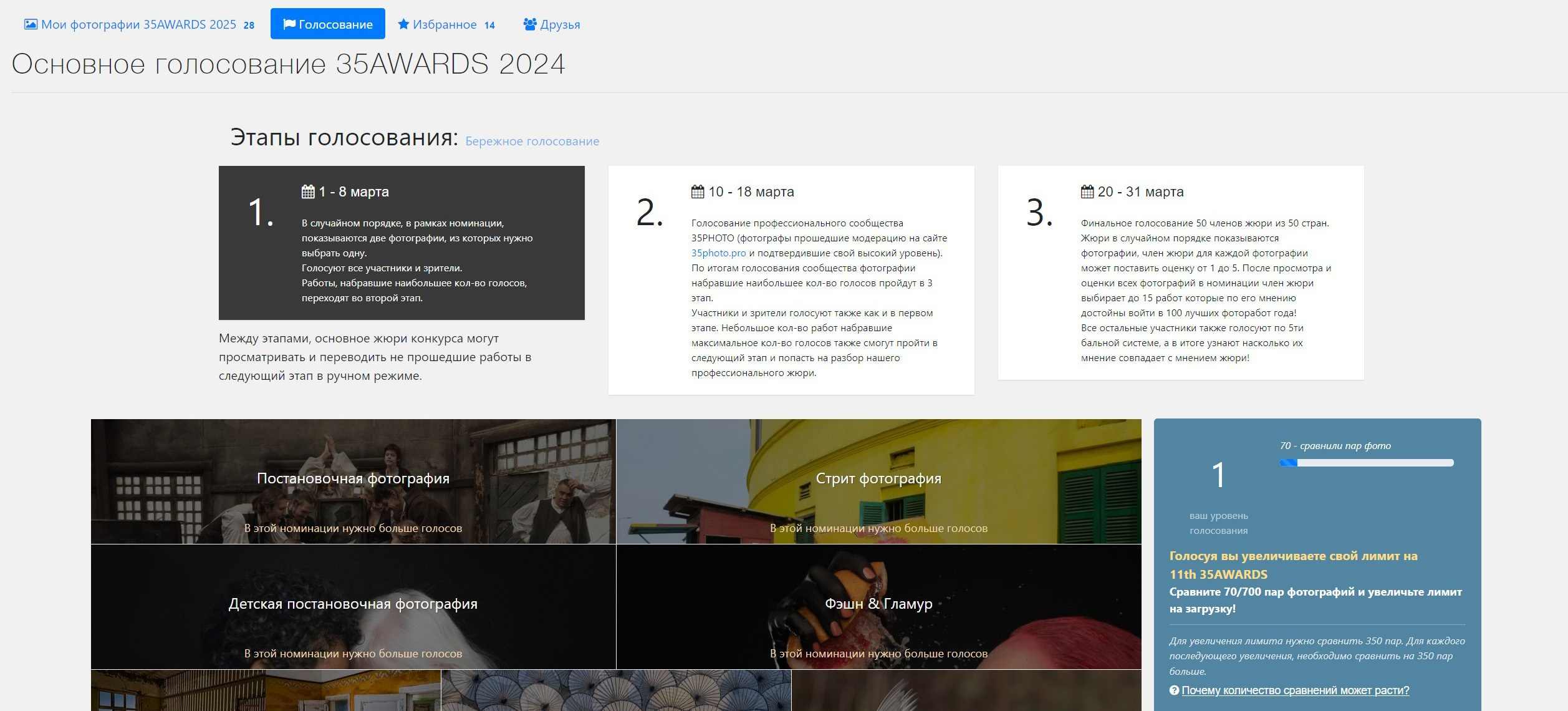Click calendar icon next to 20 - 31 марта
The image size is (1568, 711).
tap(1087, 191)
